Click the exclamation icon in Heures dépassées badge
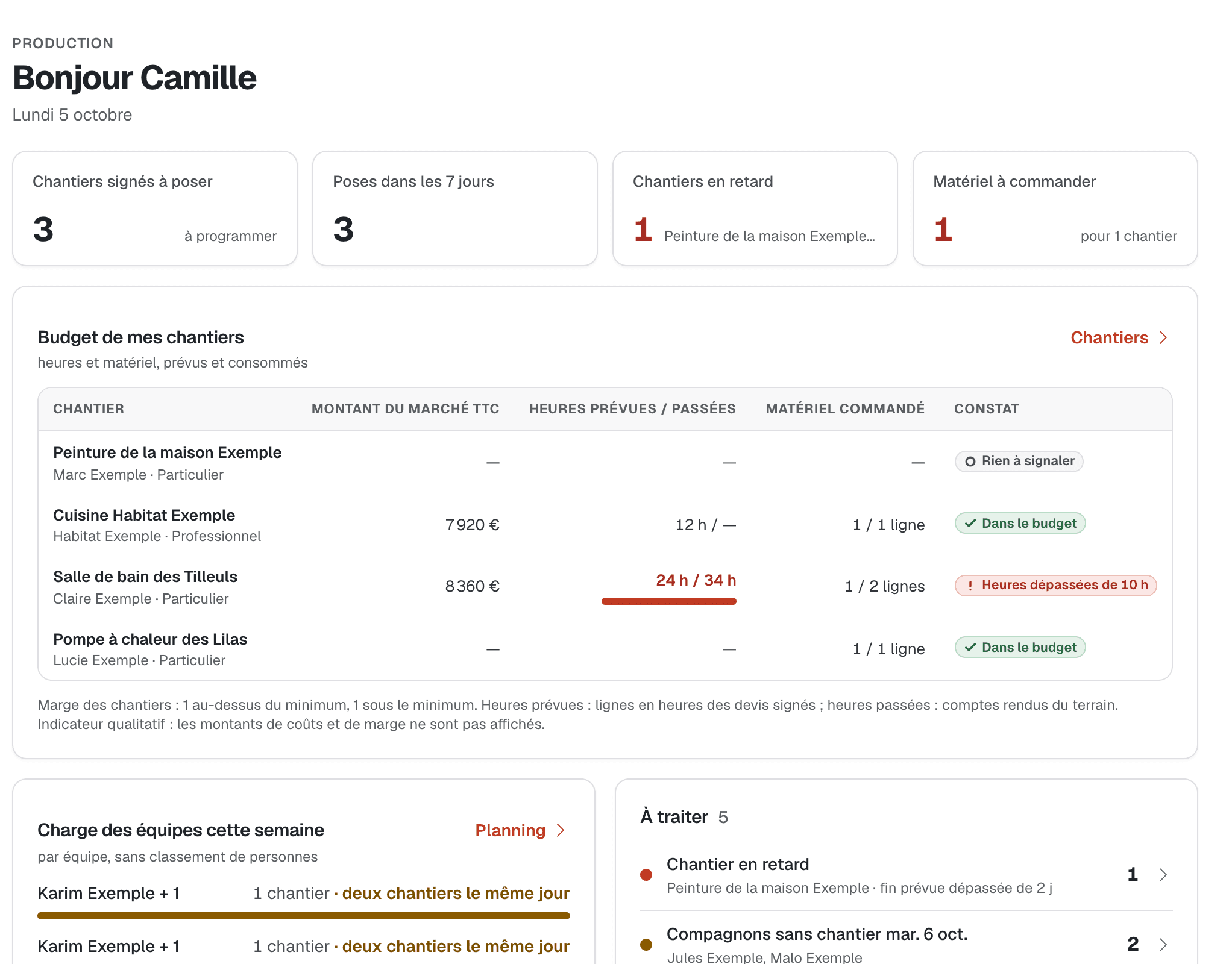 tap(970, 586)
